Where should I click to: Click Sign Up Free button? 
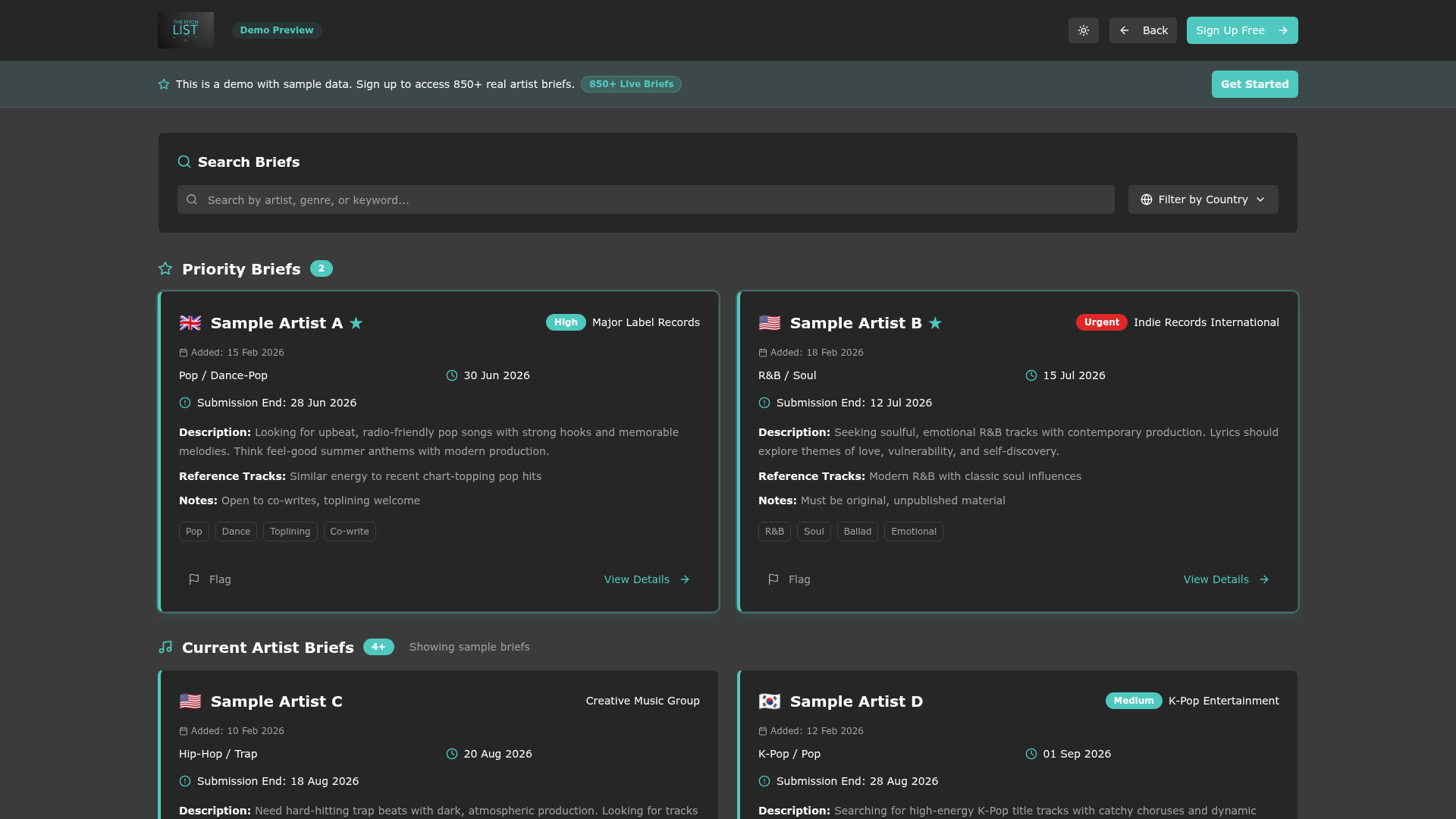coord(1242,30)
